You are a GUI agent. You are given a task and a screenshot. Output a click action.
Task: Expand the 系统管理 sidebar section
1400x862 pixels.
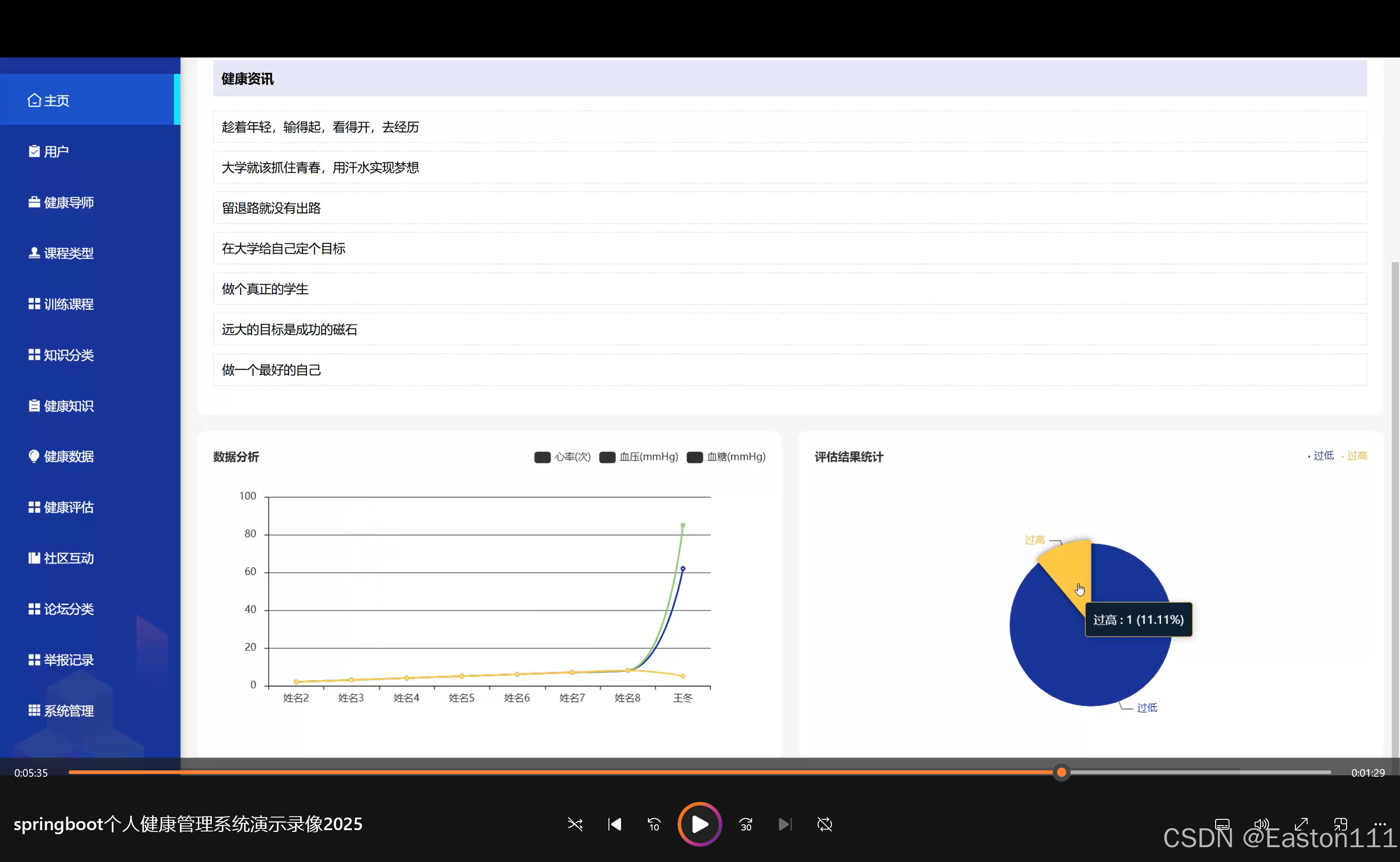[x=68, y=711]
